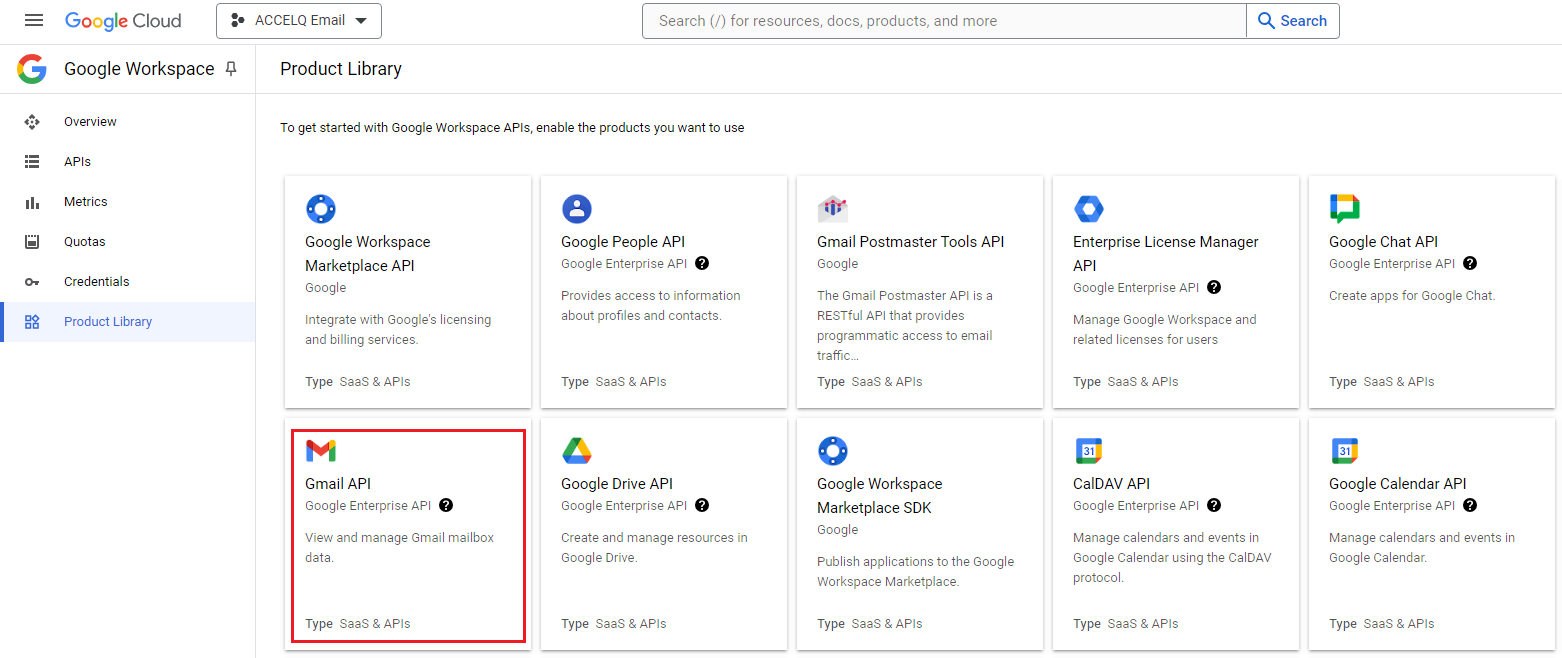The image size is (1562, 658).
Task: Click the Google Drive API icon
Action: (577, 451)
